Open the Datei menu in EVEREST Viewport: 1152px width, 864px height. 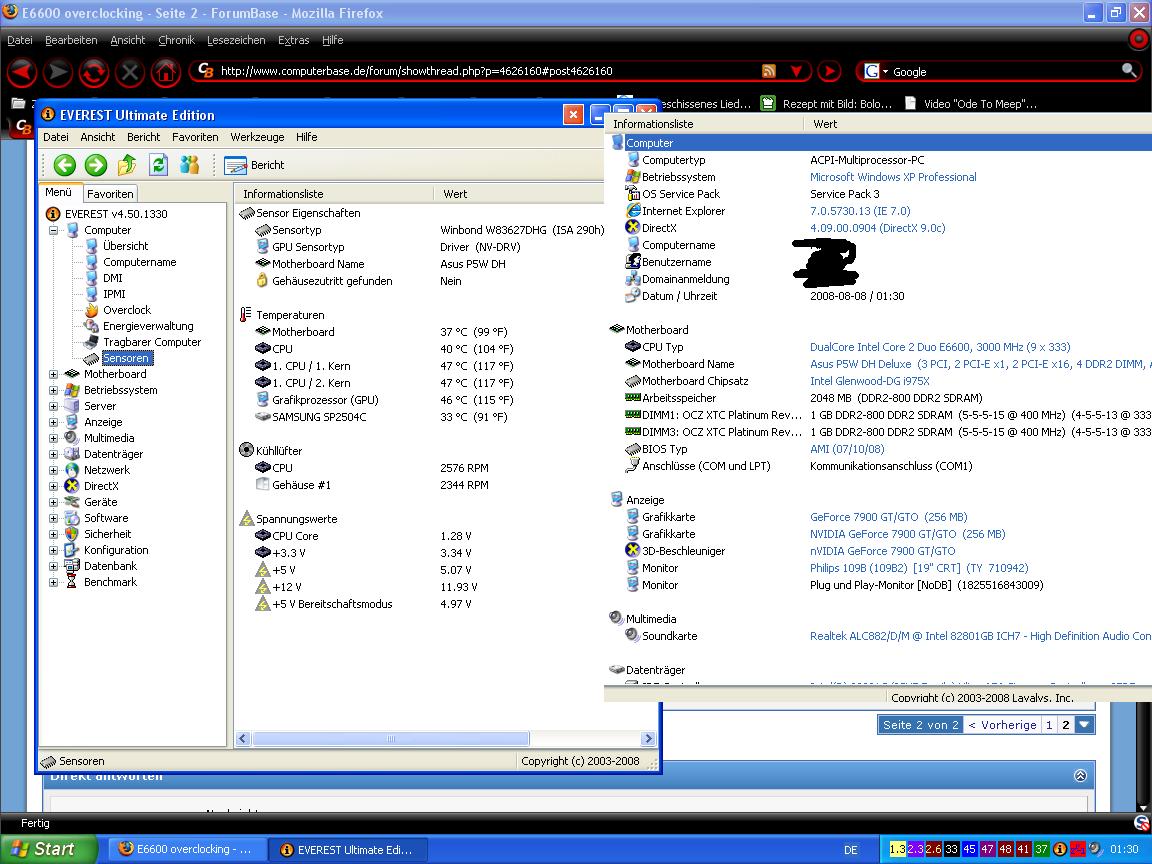pos(56,137)
